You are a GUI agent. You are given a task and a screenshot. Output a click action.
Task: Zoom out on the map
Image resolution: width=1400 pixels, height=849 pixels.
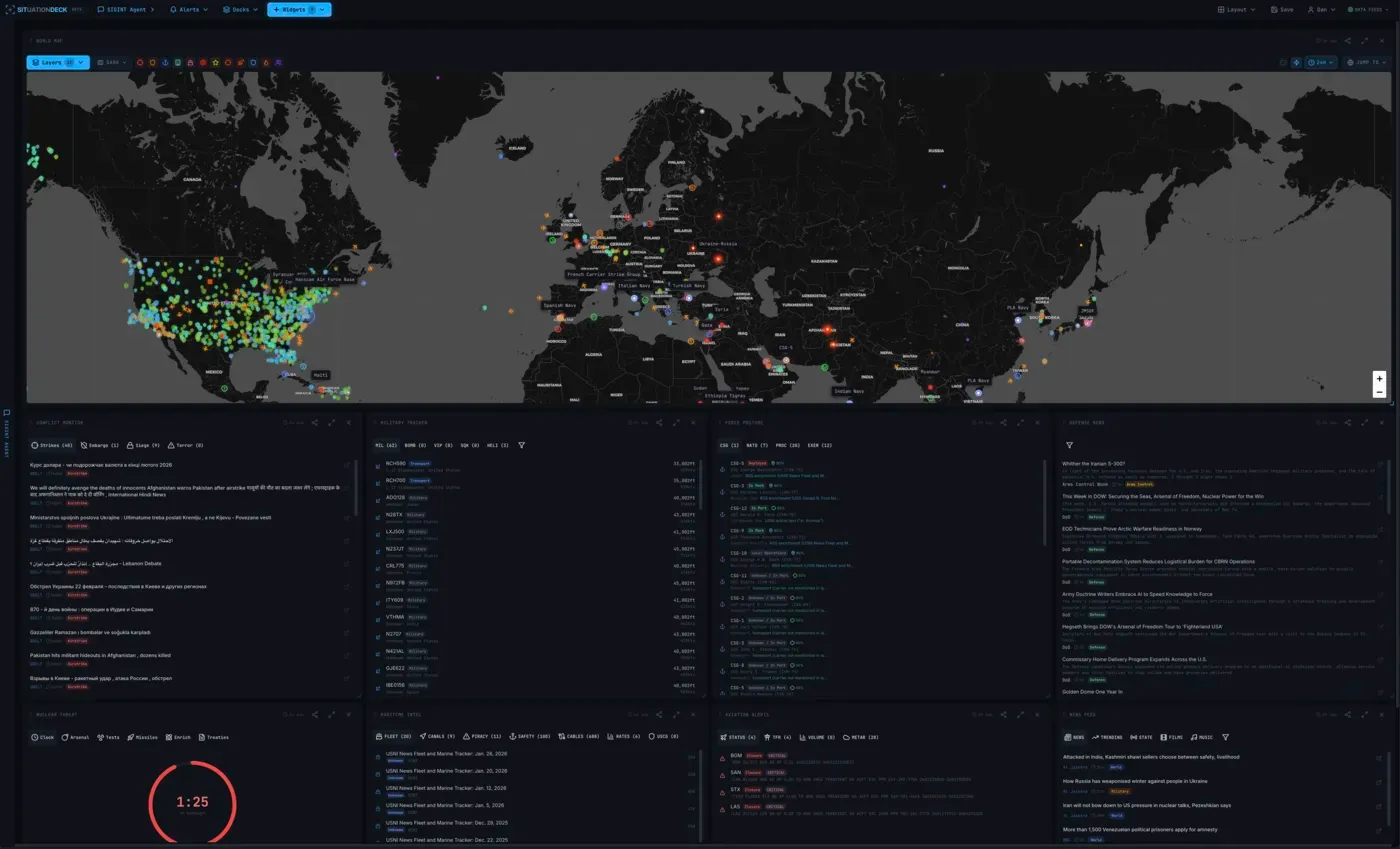pyautogui.click(x=1379, y=392)
